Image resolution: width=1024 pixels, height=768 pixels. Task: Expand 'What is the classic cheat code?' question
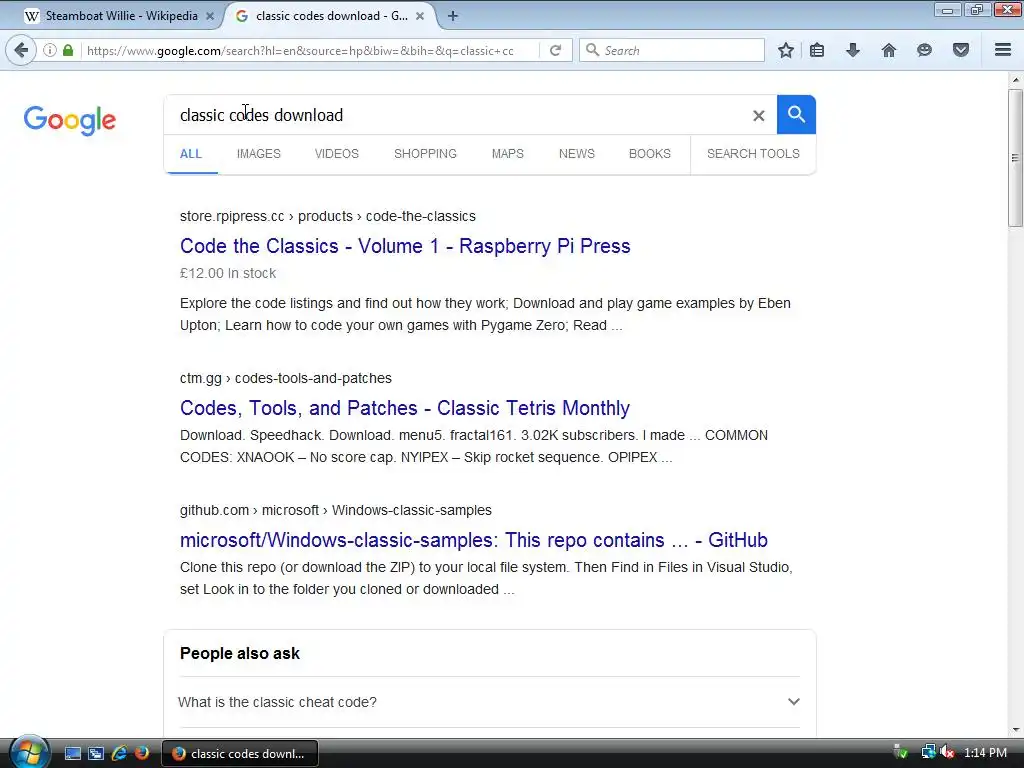(489, 702)
